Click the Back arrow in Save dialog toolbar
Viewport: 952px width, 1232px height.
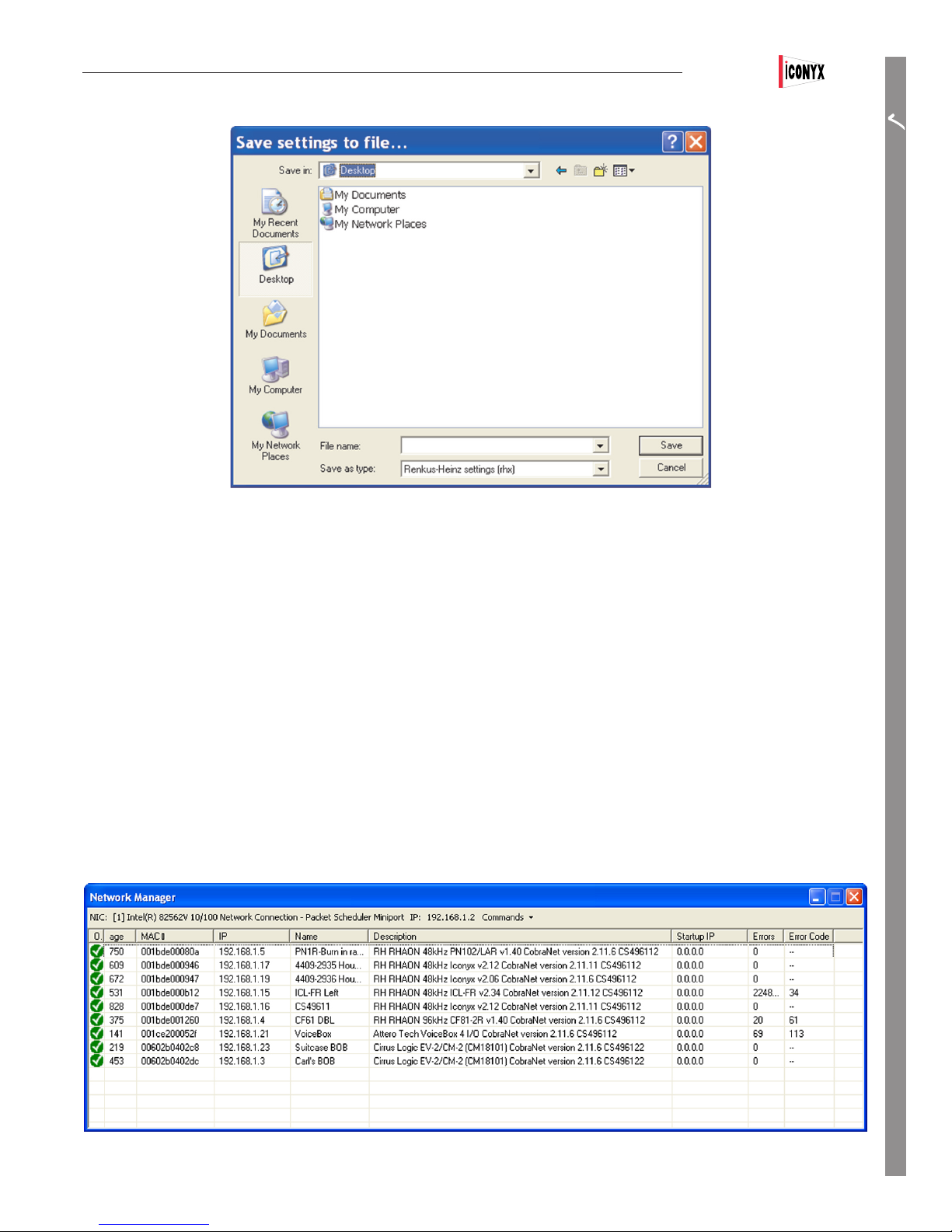(x=560, y=170)
